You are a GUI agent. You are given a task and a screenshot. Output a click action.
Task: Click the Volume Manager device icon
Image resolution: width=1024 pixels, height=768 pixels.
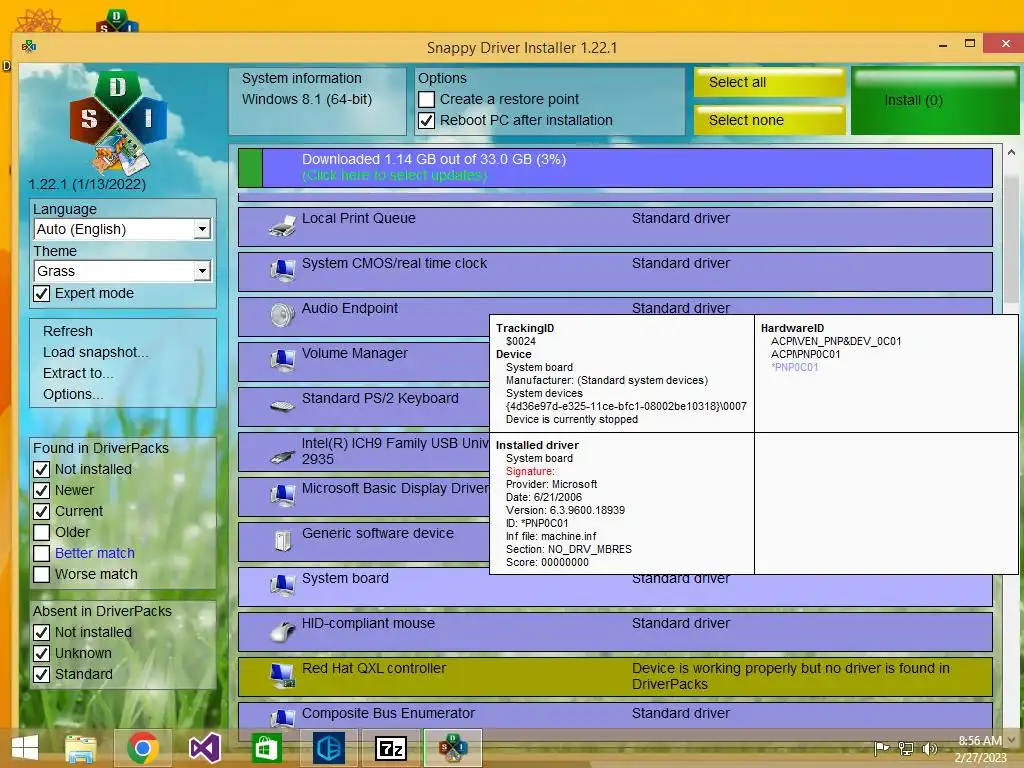[x=282, y=360]
